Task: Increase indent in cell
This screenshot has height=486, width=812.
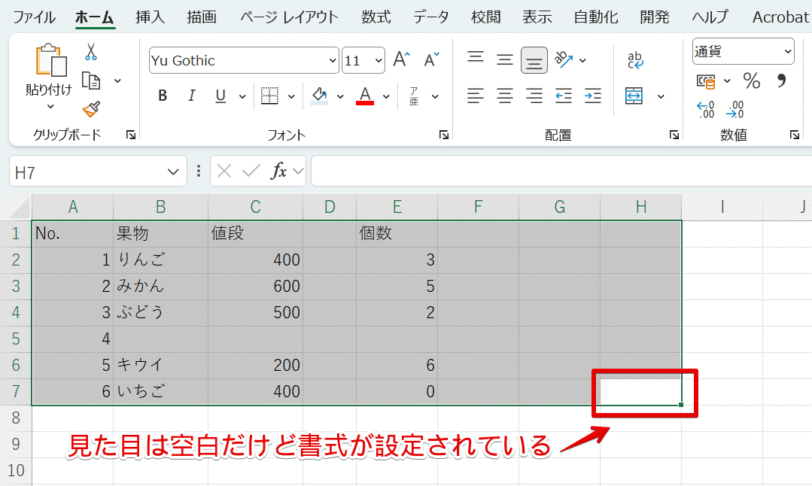Action: pyautogui.click(x=593, y=96)
